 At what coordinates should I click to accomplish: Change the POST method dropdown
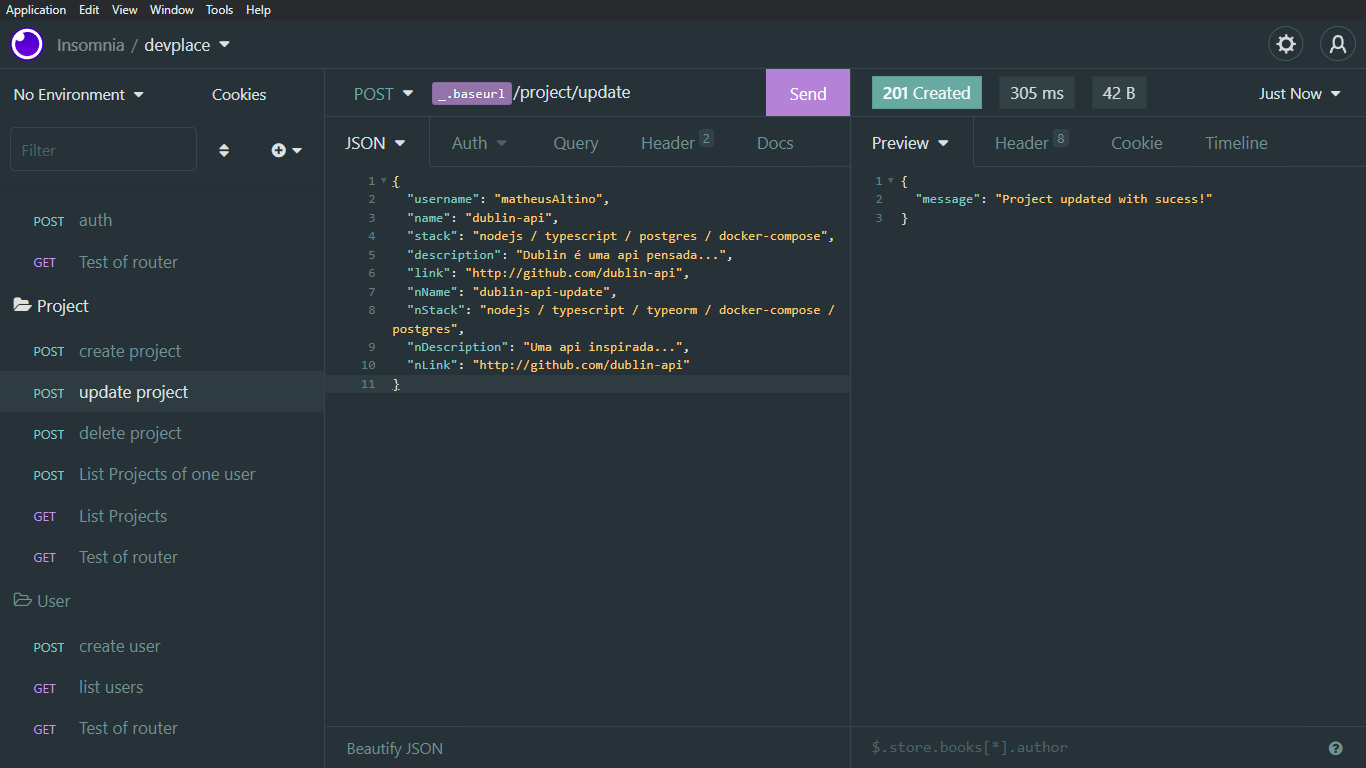click(x=383, y=94)
